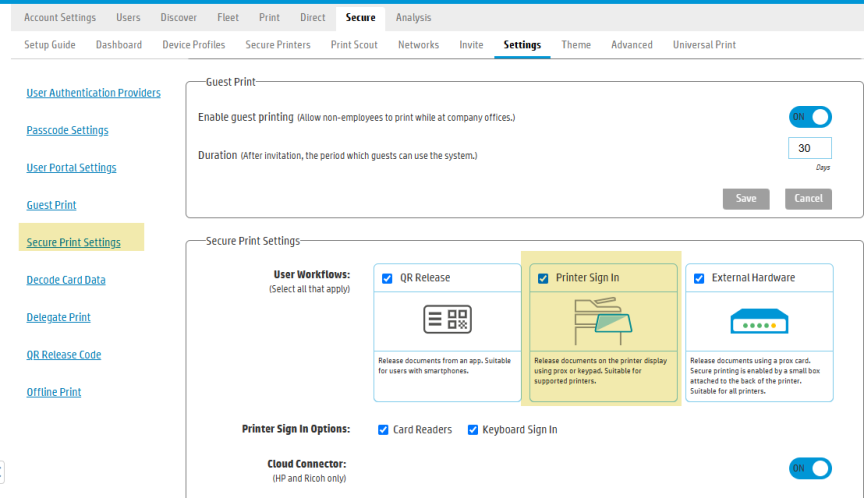Save the guest print settings
Viewport: 864px width, 498px height.
746,198
